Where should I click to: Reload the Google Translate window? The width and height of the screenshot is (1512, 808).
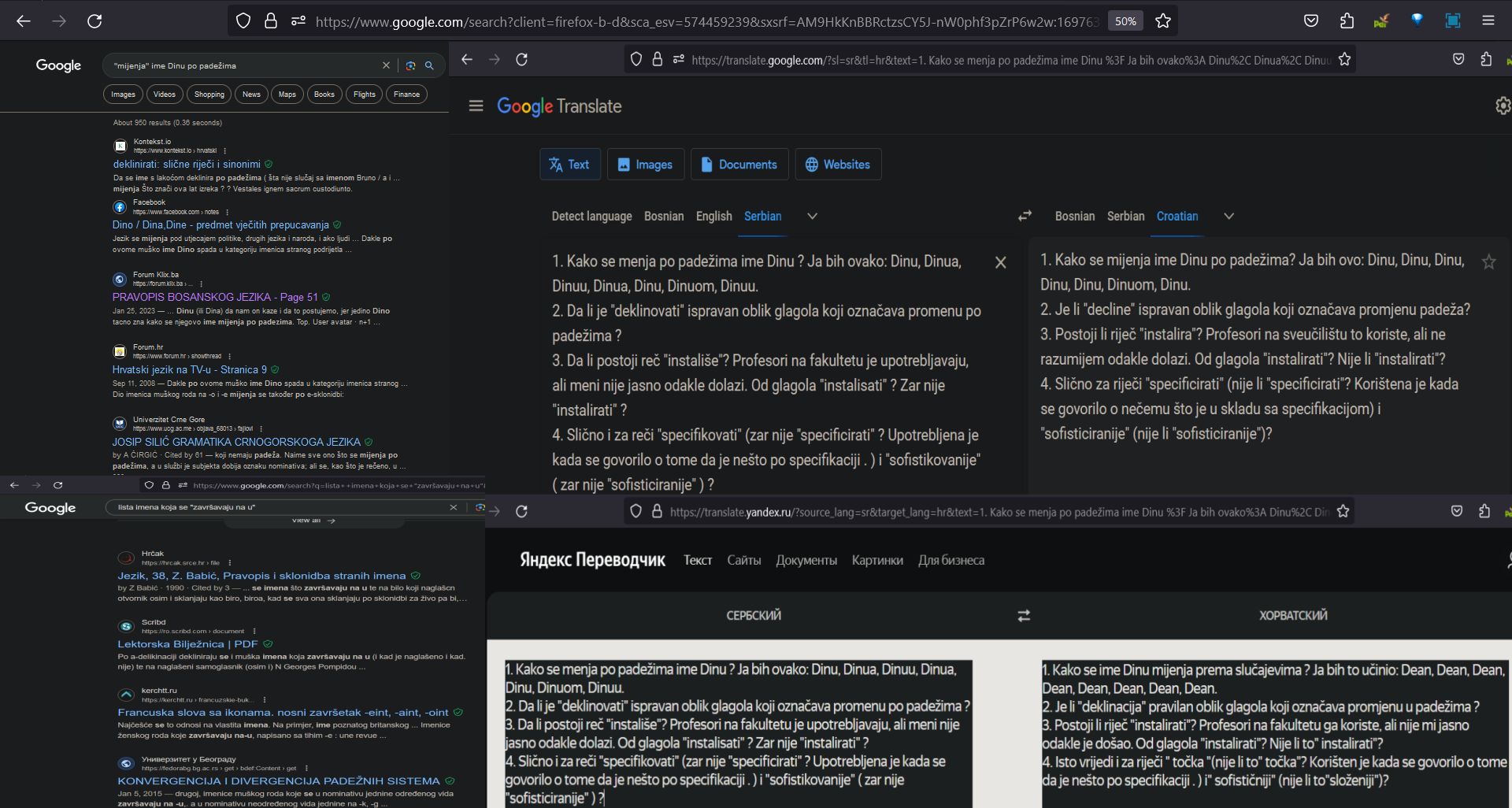[521, 59]
